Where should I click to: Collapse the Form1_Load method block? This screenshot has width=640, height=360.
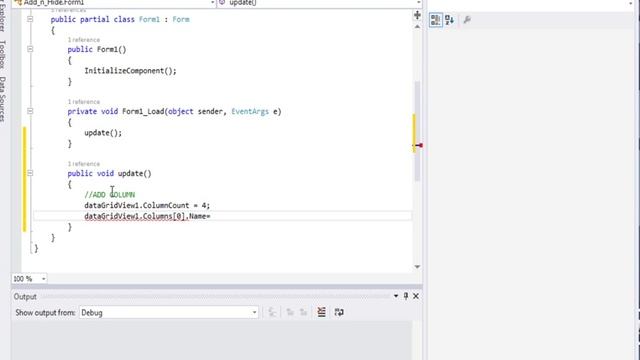pos(30,111)
